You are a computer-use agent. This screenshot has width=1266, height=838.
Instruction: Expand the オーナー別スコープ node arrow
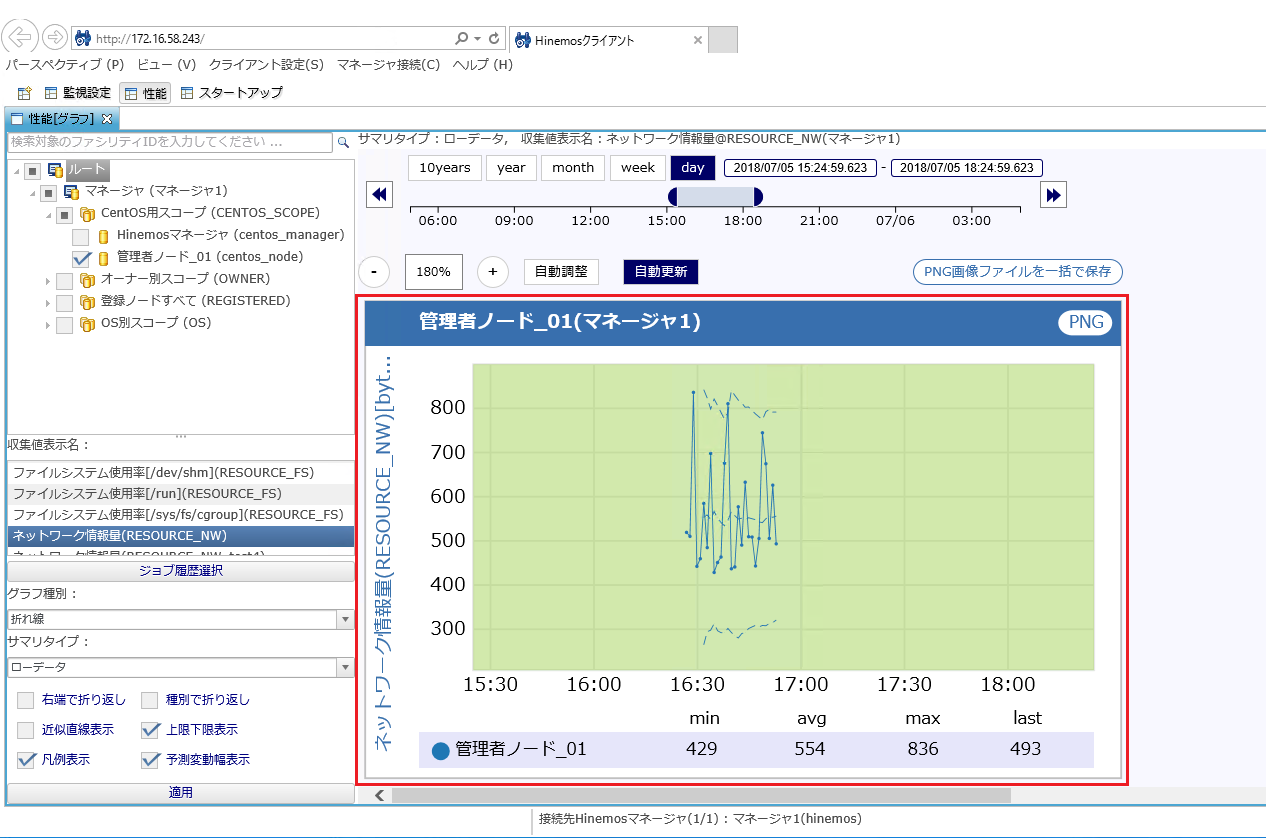tap(49, 280)
